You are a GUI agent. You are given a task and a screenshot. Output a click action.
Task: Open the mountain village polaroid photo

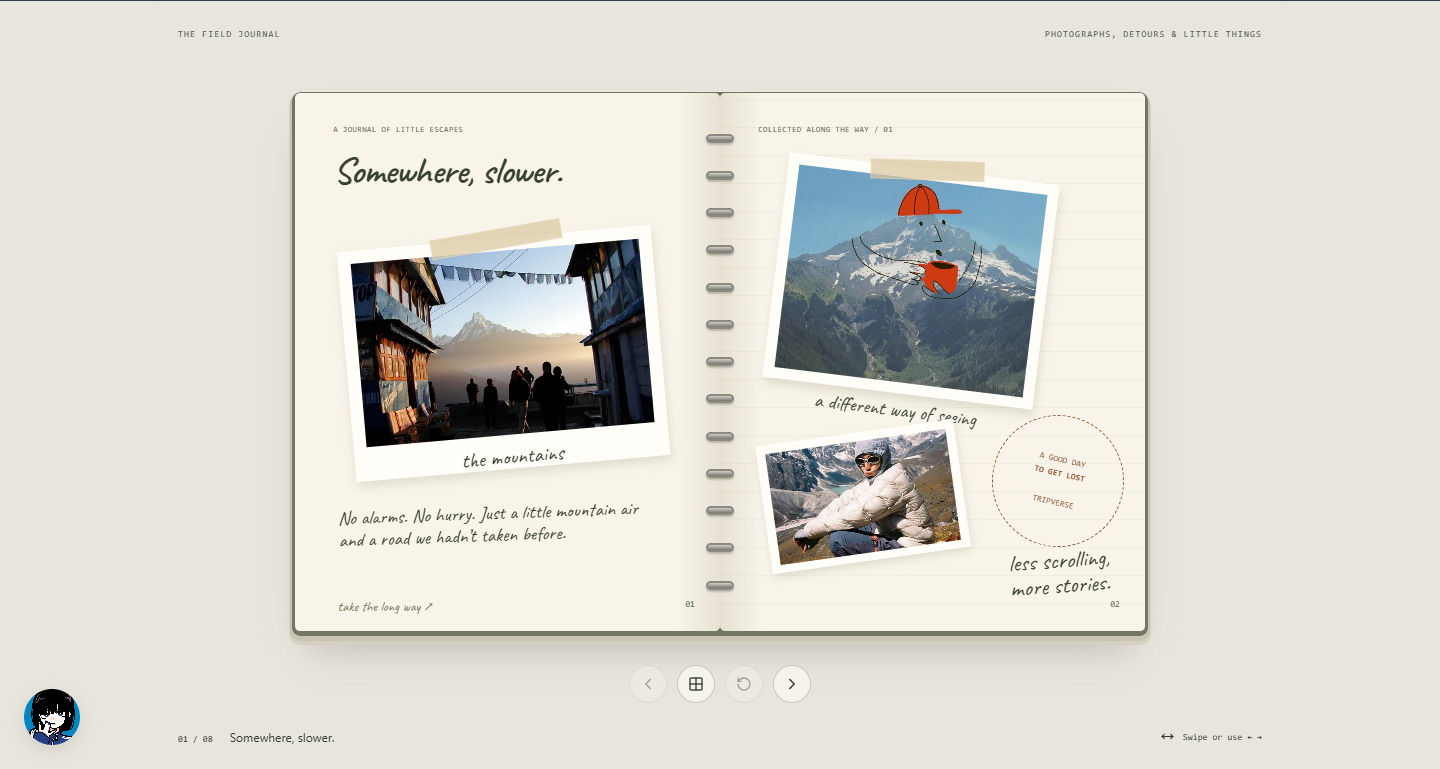point(503,353)
